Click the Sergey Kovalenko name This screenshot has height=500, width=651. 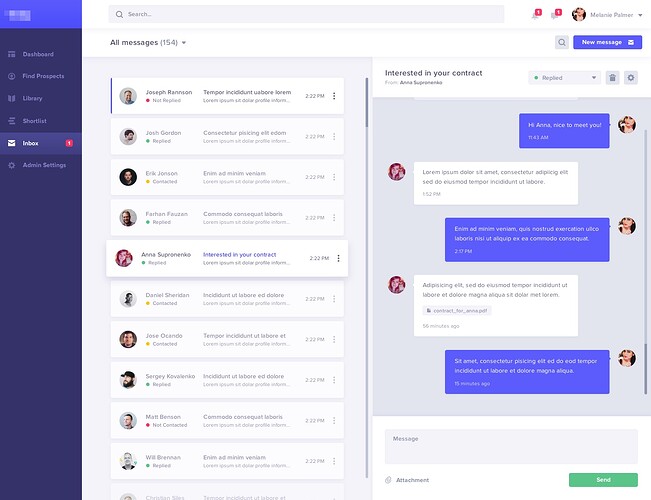pyautogui.click(x=170, y=376)
